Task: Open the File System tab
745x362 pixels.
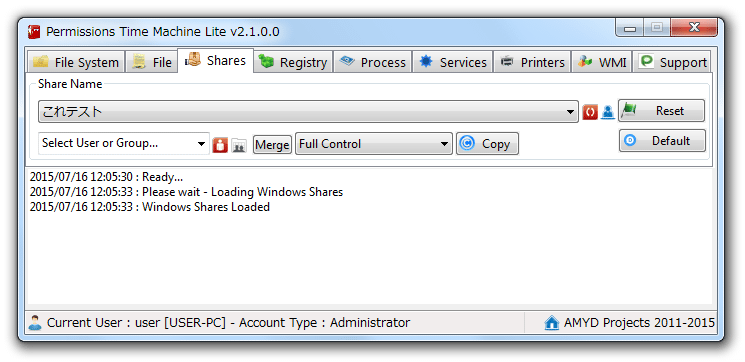Action: 76,62
